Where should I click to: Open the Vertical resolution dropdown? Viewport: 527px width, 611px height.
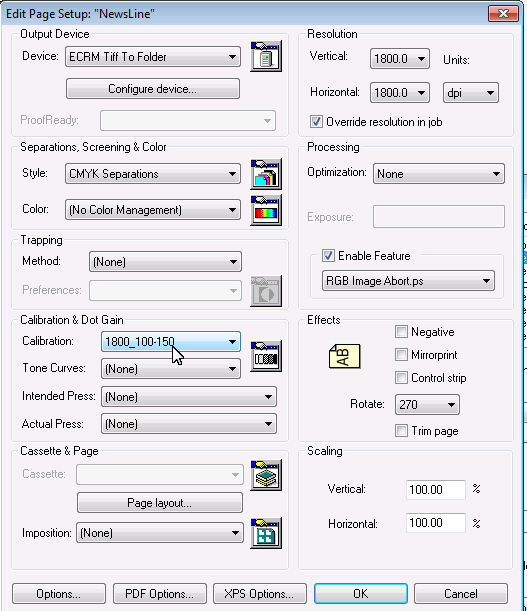click(x=400, y=59)
